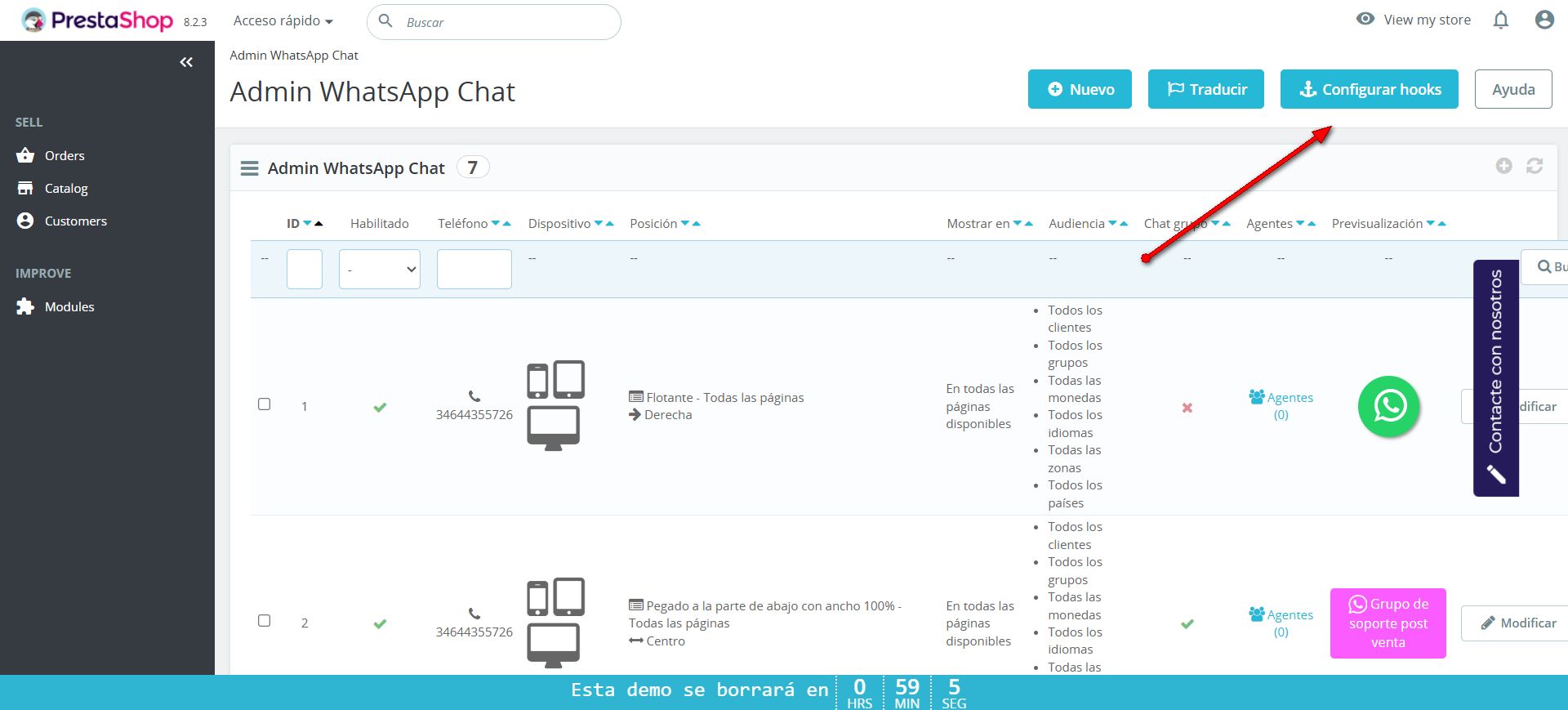Click the Agentes up sort arrow
Image resolution: width=1568 pixels, height=710 pixels.
pos(1312,224)
